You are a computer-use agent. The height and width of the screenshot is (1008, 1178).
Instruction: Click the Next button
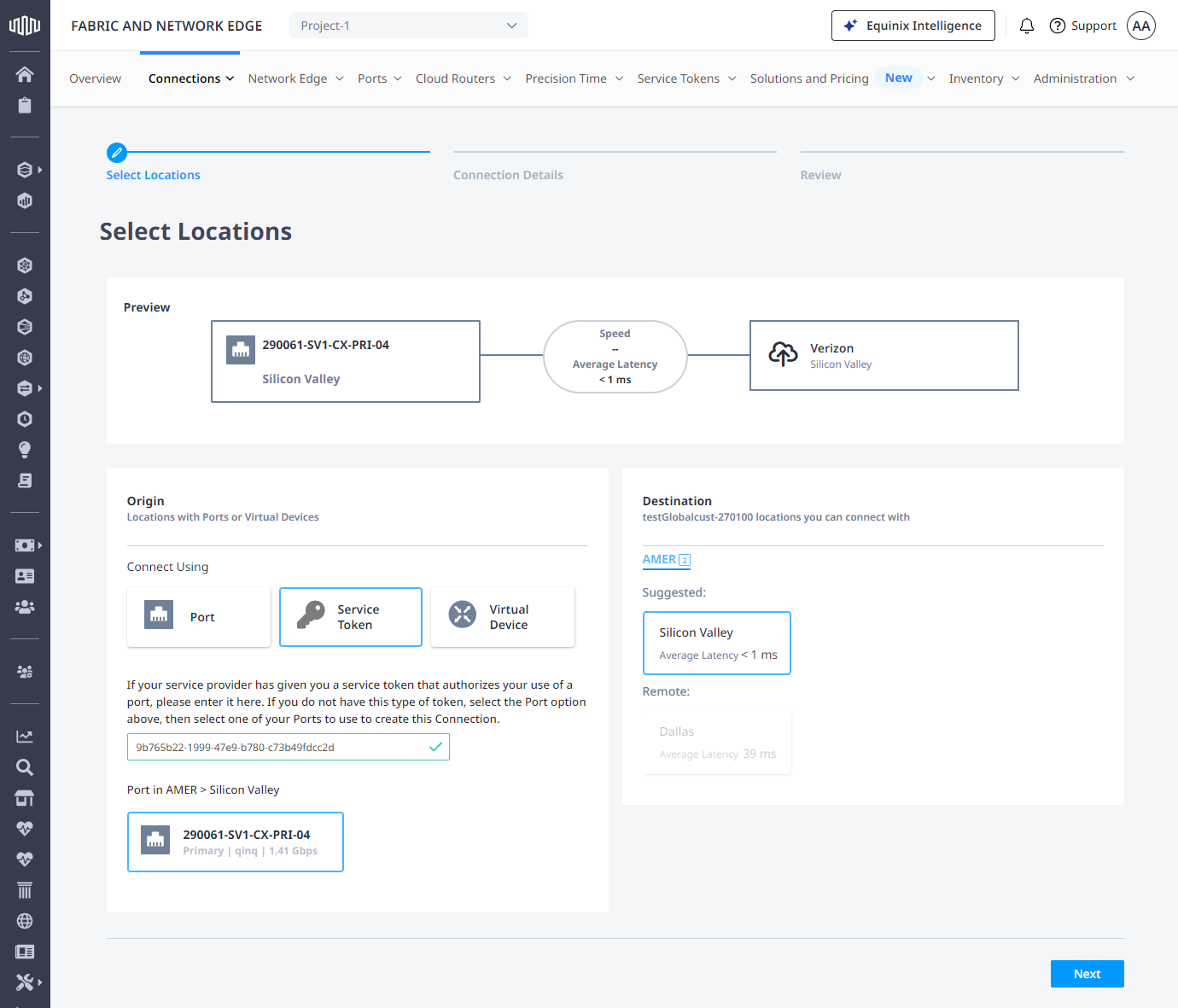1087,974
